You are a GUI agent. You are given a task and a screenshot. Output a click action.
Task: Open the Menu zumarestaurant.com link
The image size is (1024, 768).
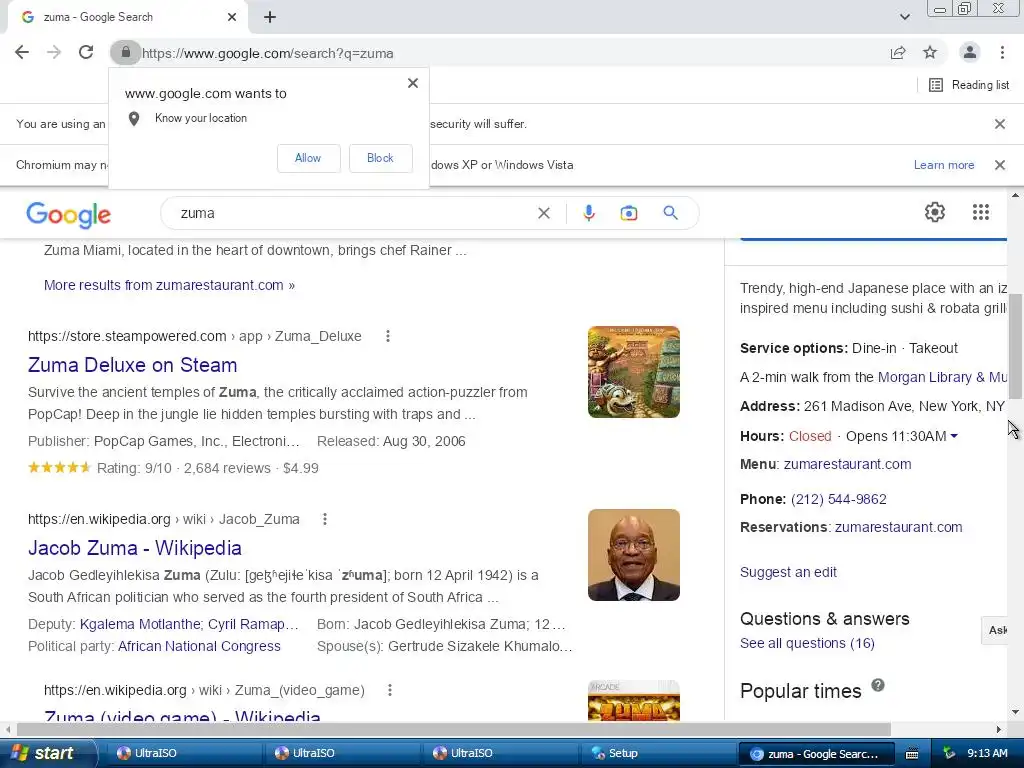click(847, 464)
